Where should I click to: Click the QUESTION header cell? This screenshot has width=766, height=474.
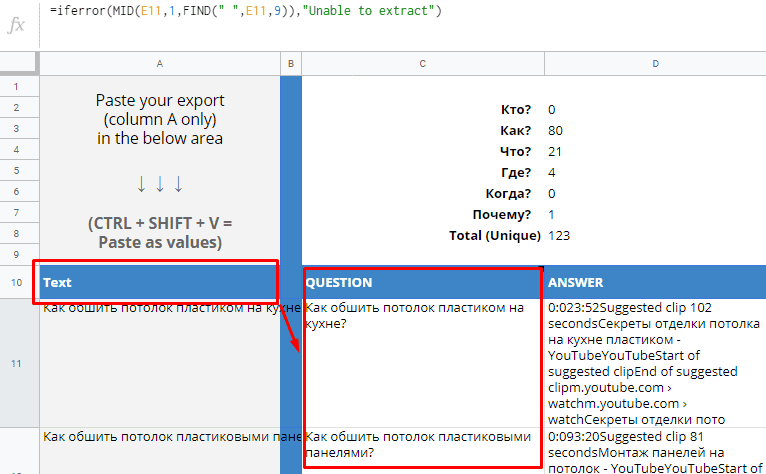(423, 282)
